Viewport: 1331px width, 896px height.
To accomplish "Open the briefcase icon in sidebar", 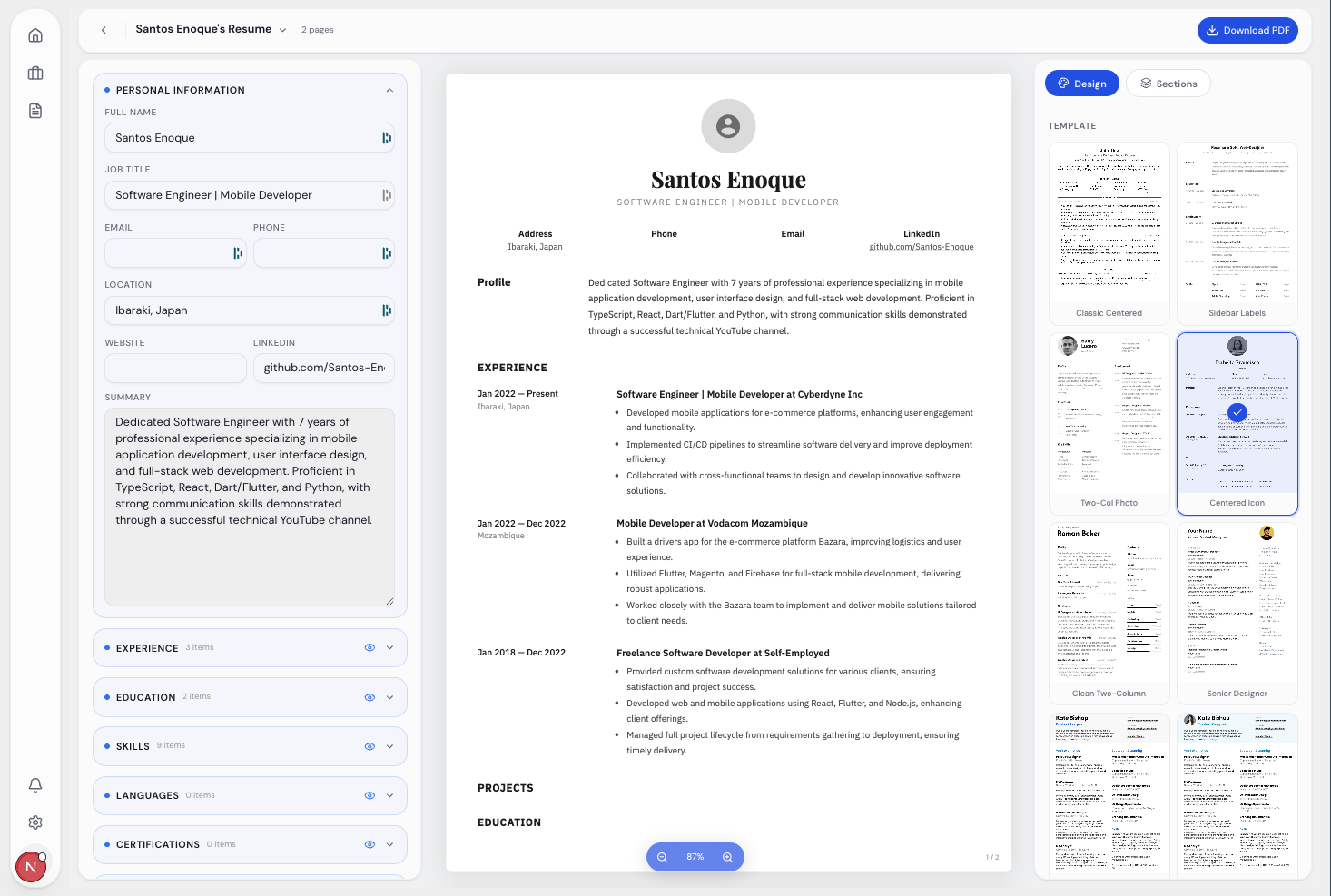I will 35,74.
